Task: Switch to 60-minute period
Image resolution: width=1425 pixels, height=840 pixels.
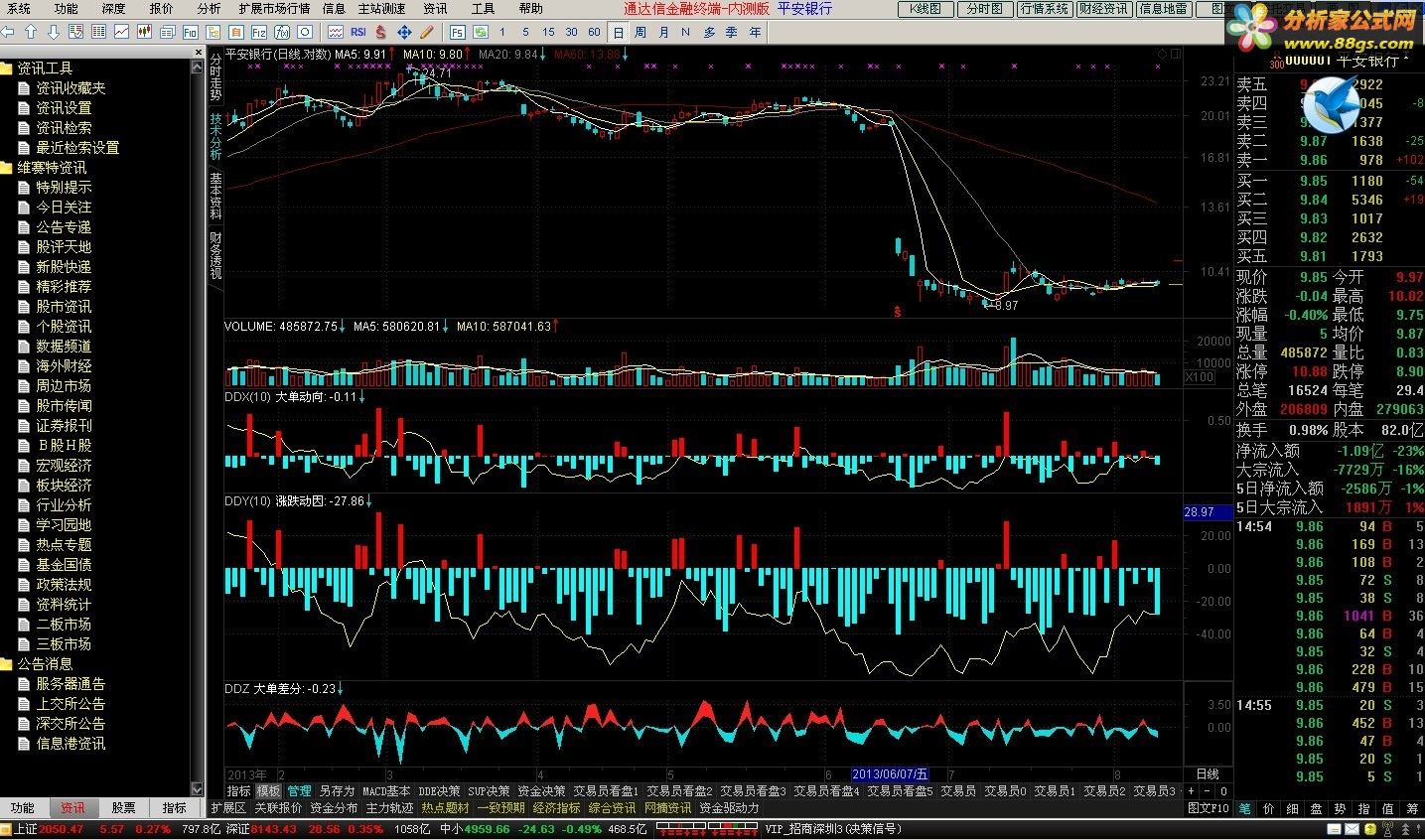Action: pos(594,32)
